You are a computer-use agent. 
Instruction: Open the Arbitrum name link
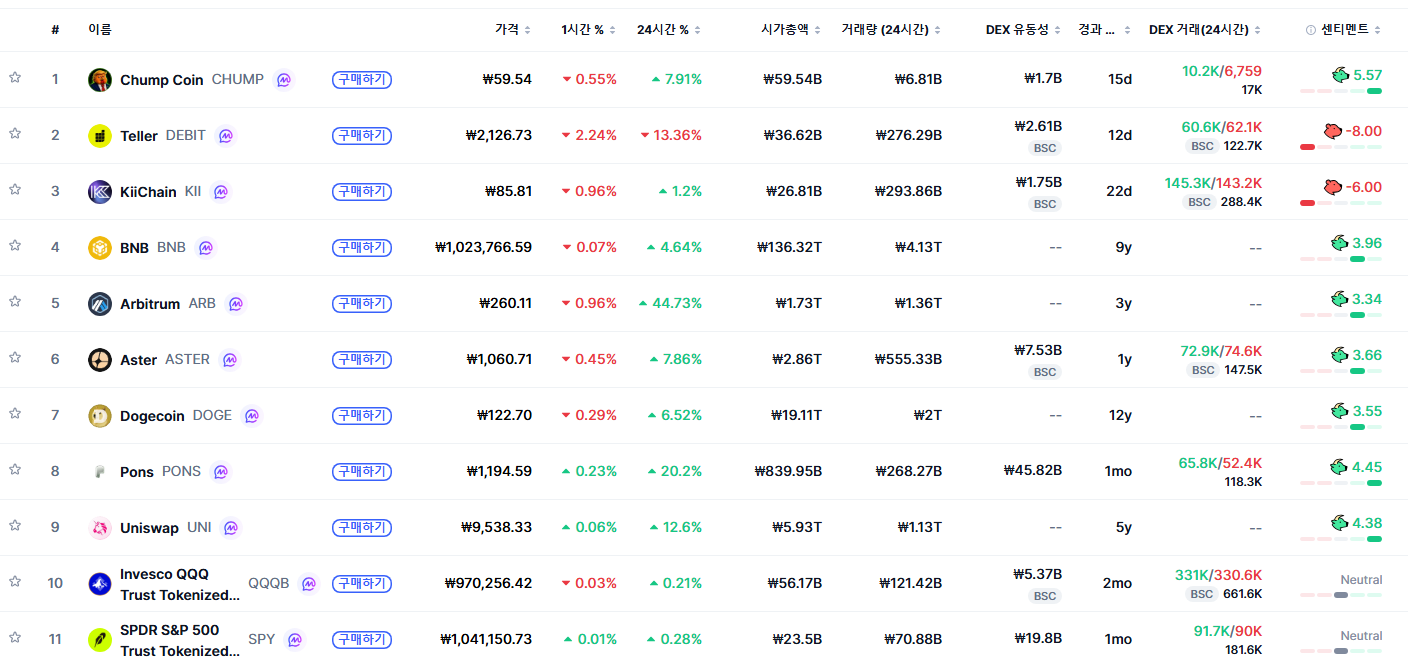click(150, 304)
